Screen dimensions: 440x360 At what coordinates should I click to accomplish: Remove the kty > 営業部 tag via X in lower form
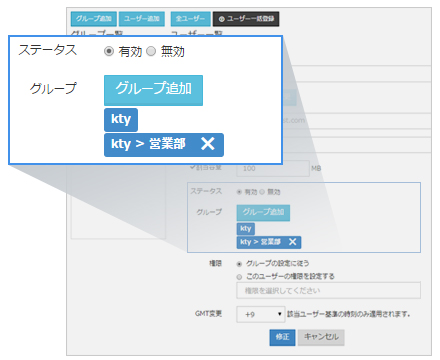click(292, 242)
